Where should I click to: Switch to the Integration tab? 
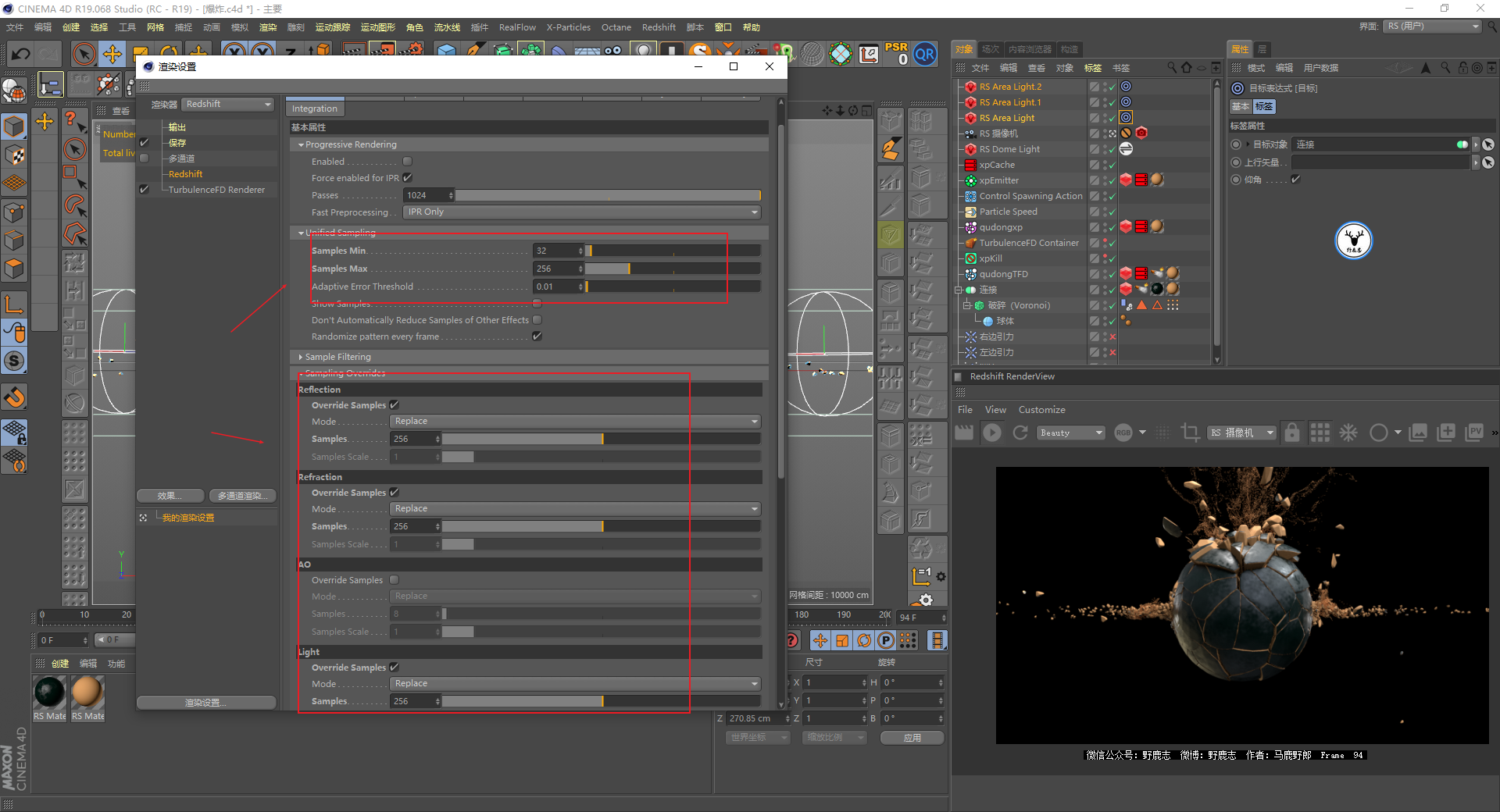315,109
